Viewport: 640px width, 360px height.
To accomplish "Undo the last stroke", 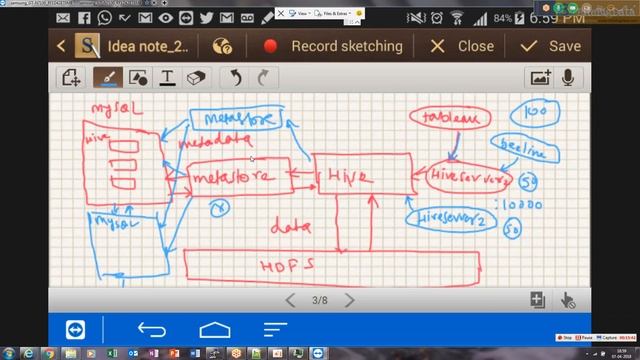I will (x=236, y=77).
